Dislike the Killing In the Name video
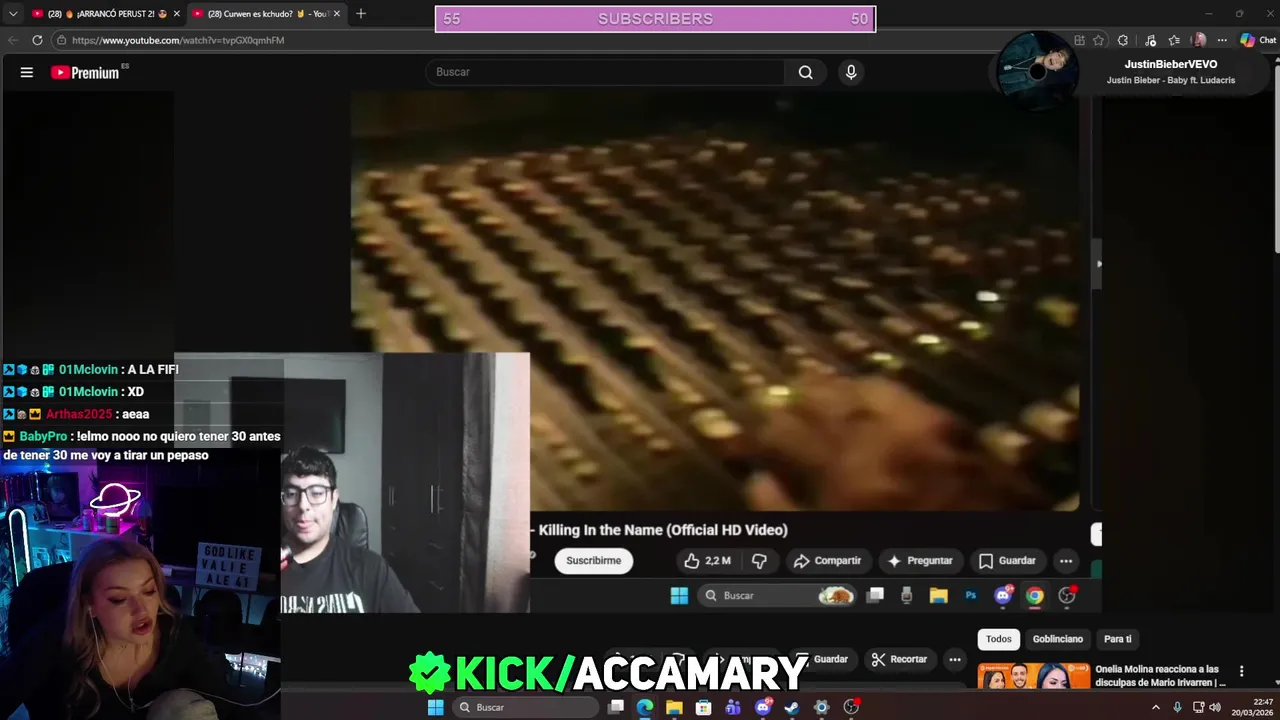The width and height of the screenshot is (1280, 720). point(759,561)
